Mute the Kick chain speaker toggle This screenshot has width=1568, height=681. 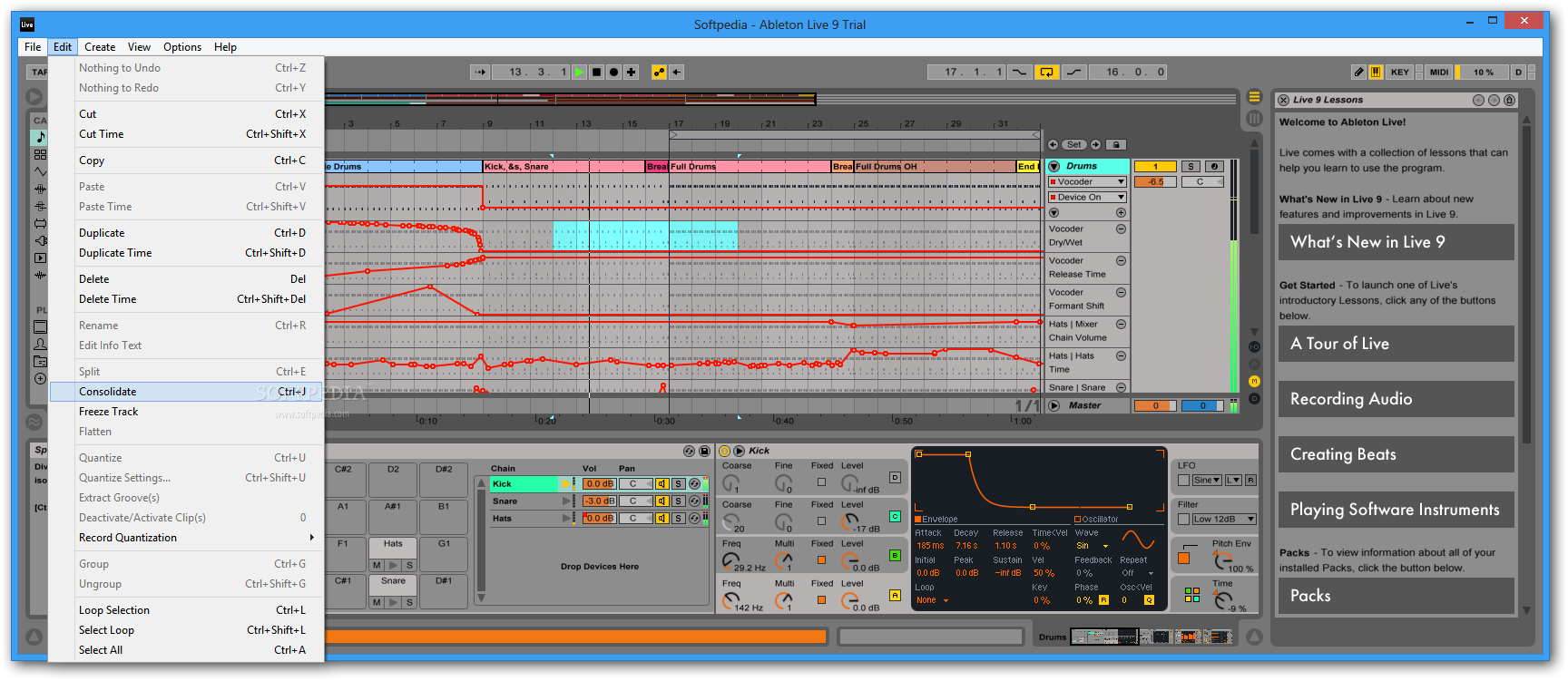point(661,484)
